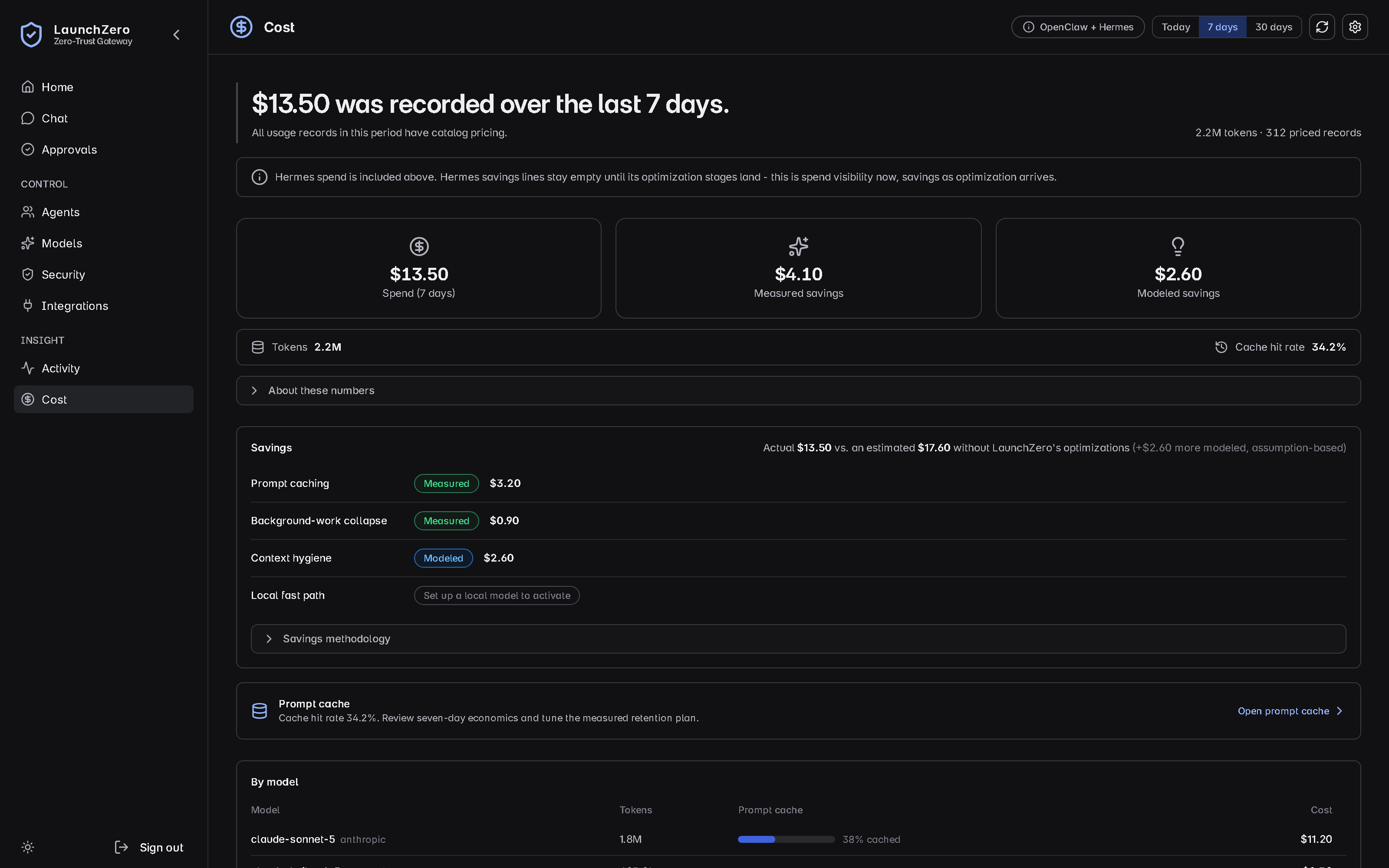
Task: Click Sign out
Action: [x=149, y=847]
